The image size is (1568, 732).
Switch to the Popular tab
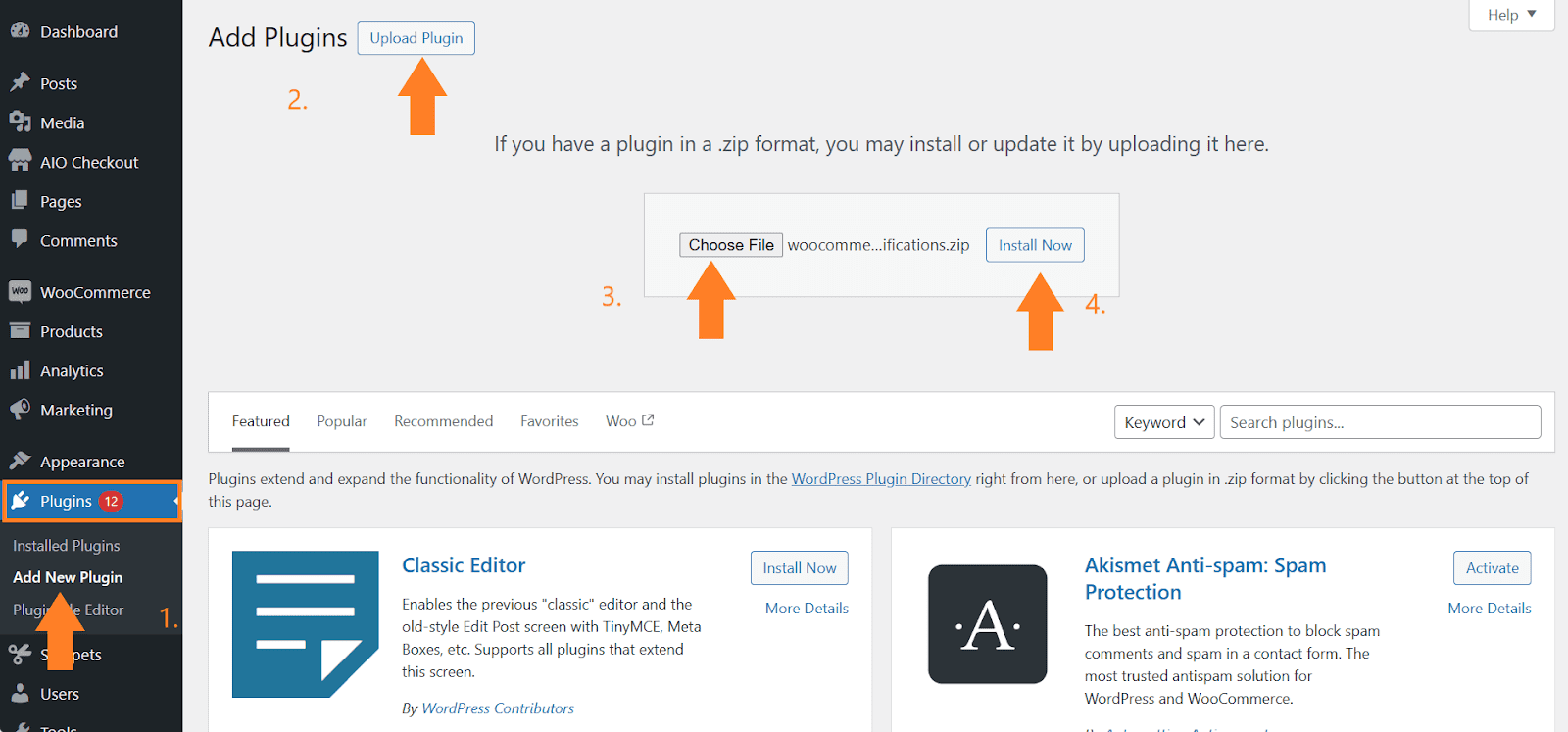pos(342,421)
